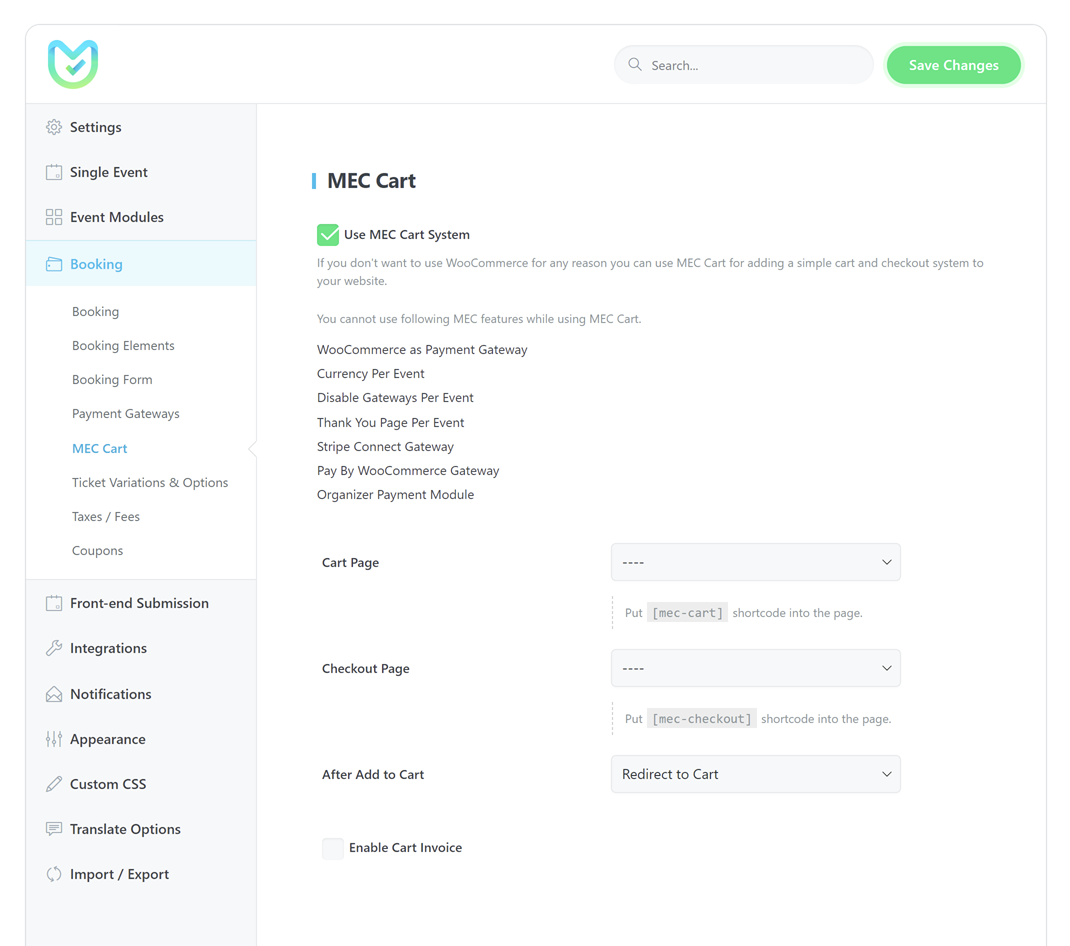The width and height of the screenshot is (1070, 946).
Task: Click the Notifications envelope icon
Action: tap(54, 694)
